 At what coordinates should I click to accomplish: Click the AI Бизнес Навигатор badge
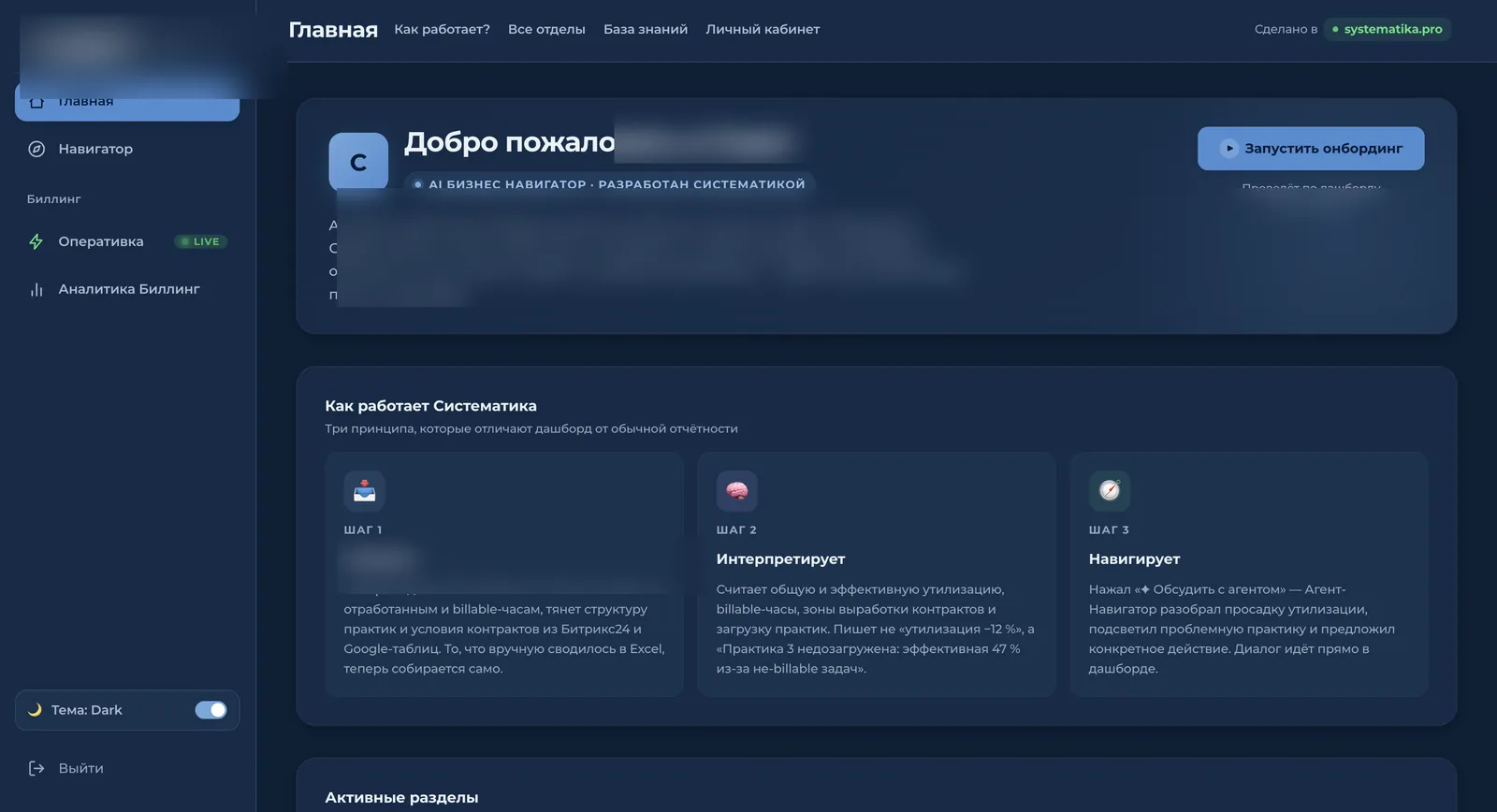click(610, 184)
